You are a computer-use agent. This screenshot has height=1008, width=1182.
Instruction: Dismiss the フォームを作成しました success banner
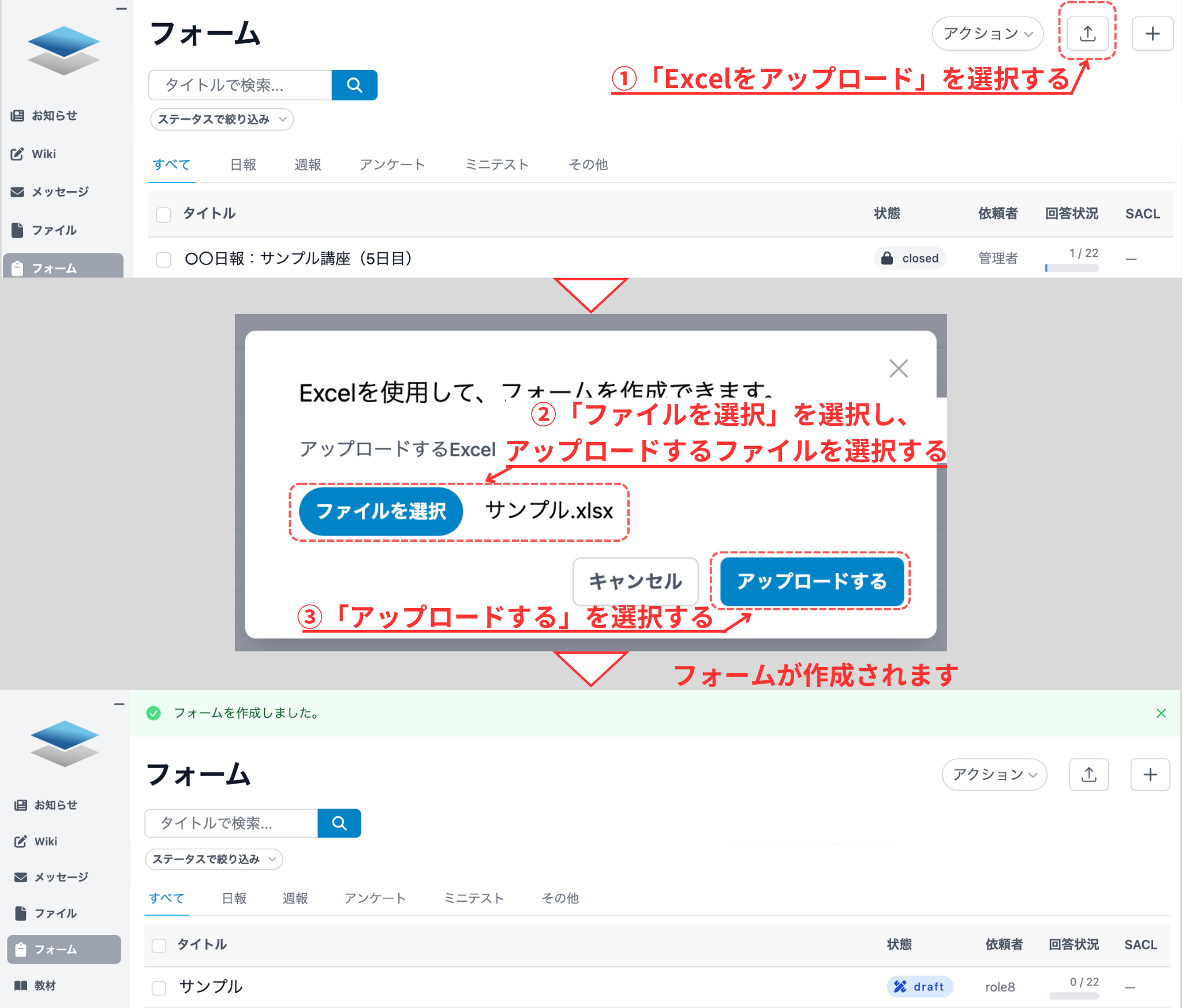[x=1161, y=713]
